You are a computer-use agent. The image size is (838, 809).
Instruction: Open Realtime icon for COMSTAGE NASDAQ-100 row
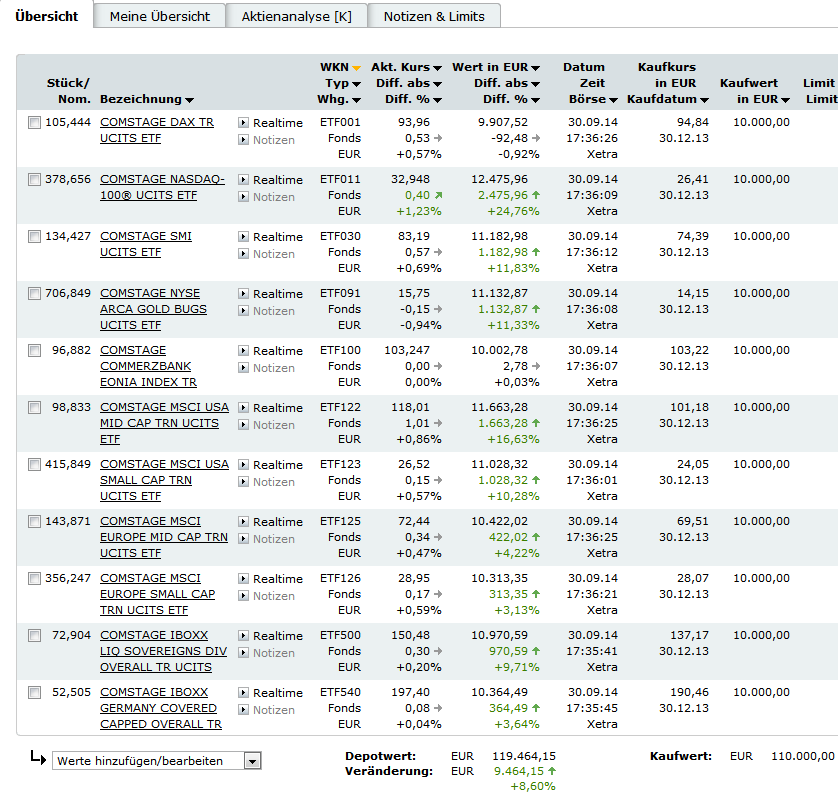pos(243,180)
